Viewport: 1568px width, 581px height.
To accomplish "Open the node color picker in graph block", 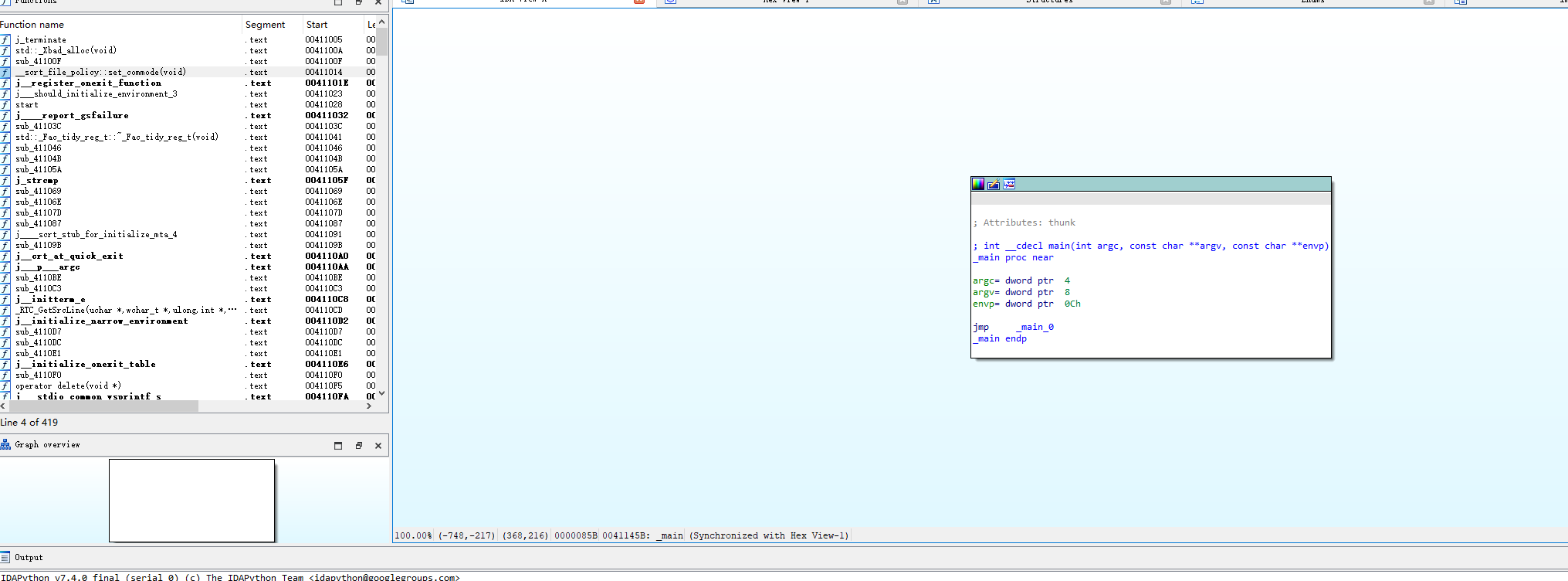I will click(978, 184).
